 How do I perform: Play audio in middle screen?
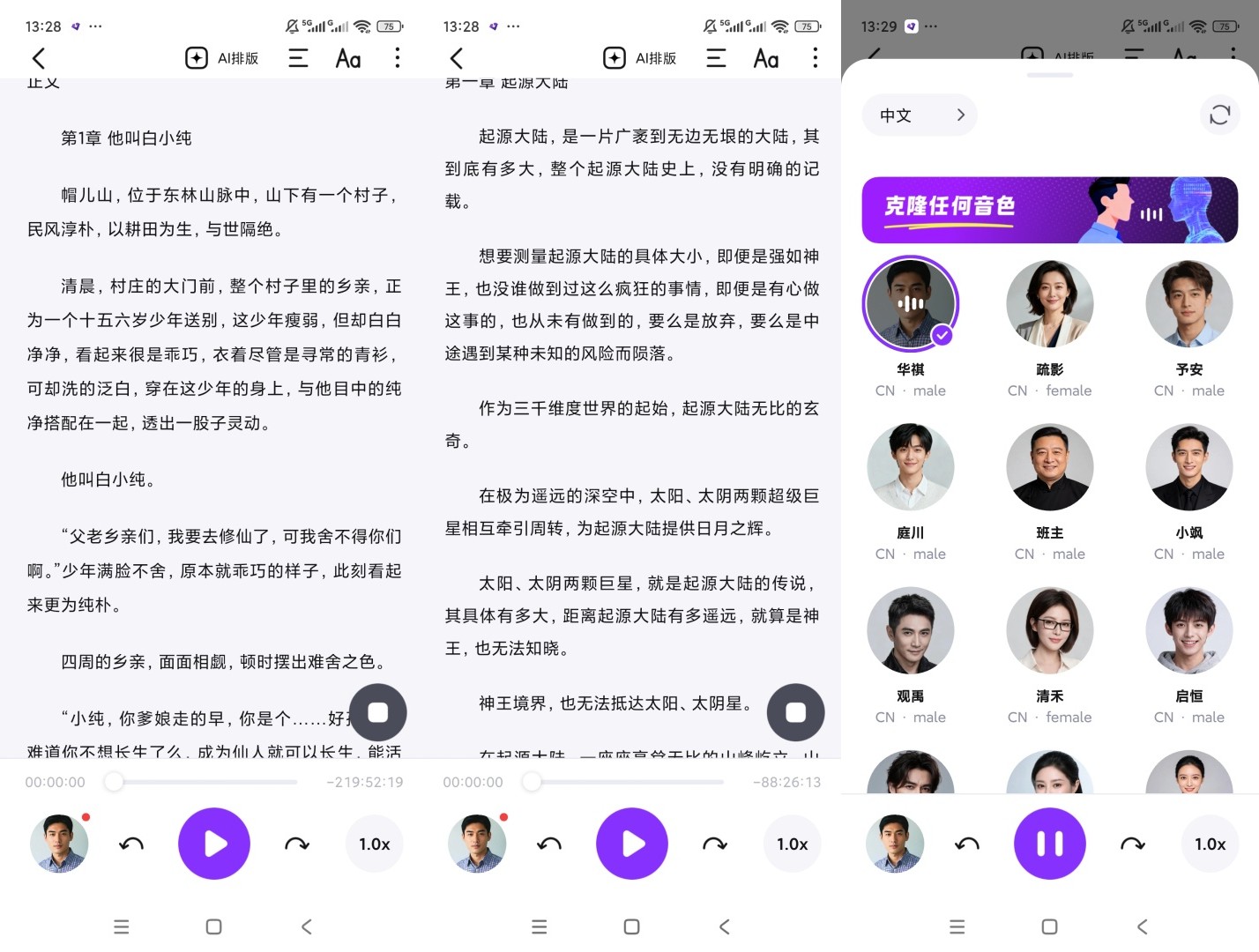[632, 844]
